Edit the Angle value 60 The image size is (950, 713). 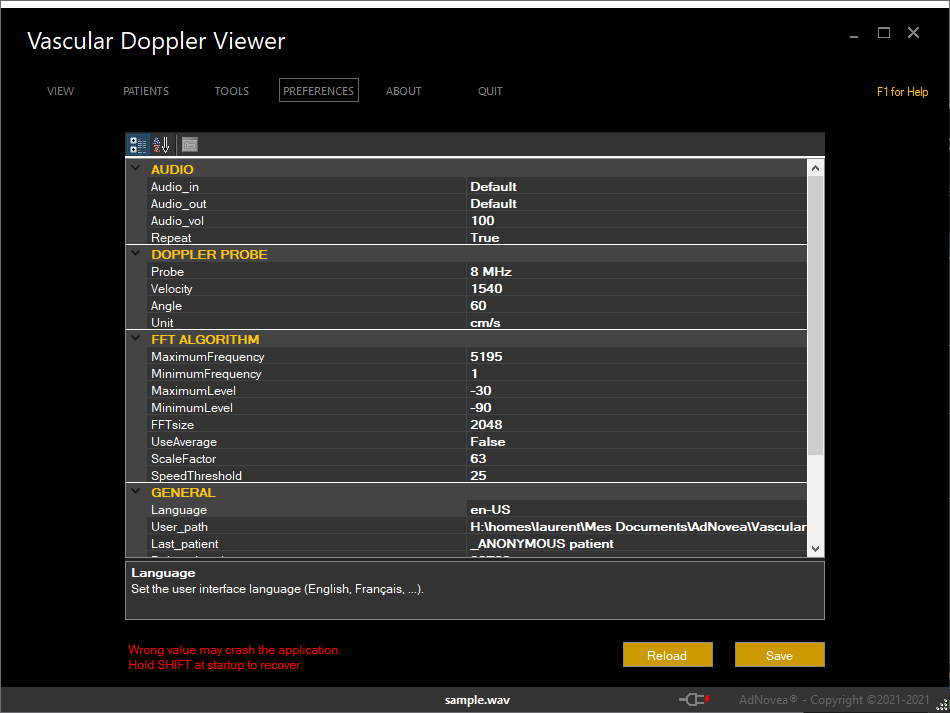coord(637,305)
